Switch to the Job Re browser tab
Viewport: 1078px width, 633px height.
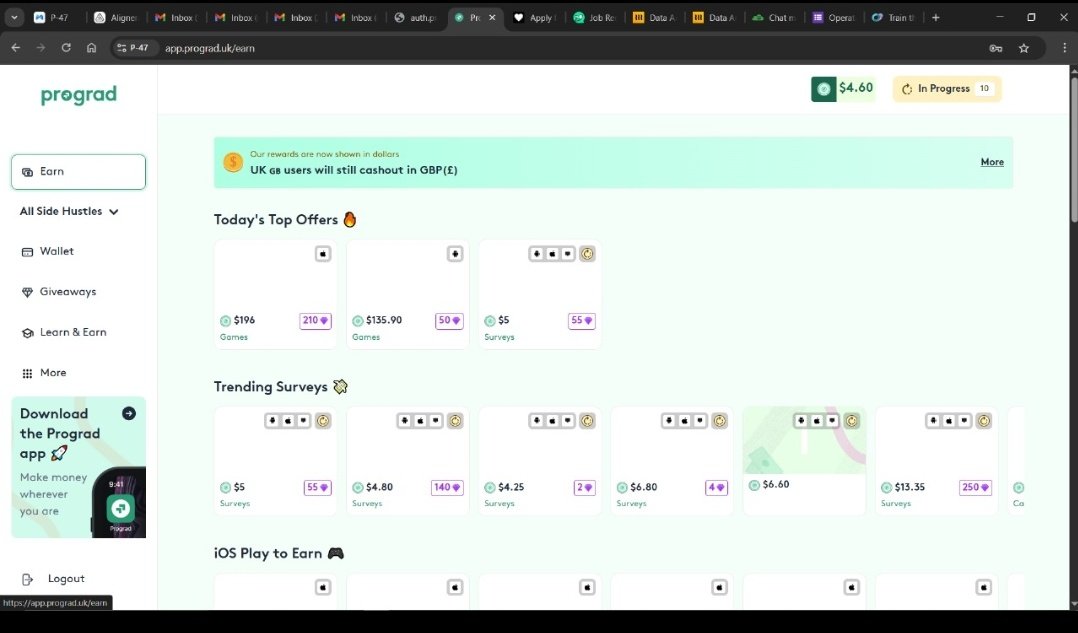click(x=595, y=18)
